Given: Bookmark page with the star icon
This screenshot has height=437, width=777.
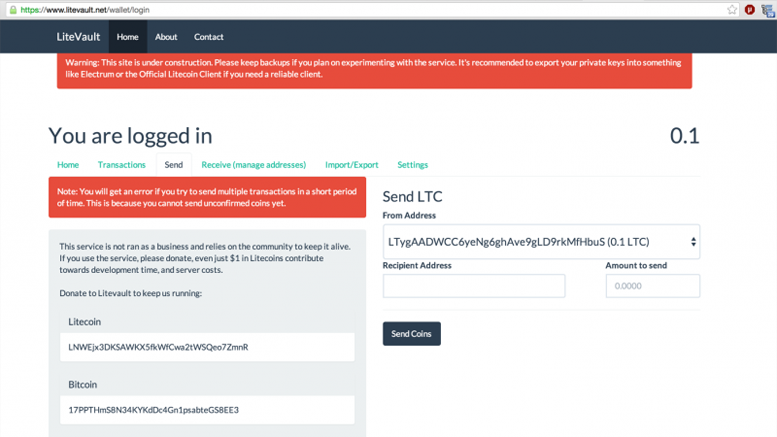Looking at the screenshot, I should tap(732, 9).
